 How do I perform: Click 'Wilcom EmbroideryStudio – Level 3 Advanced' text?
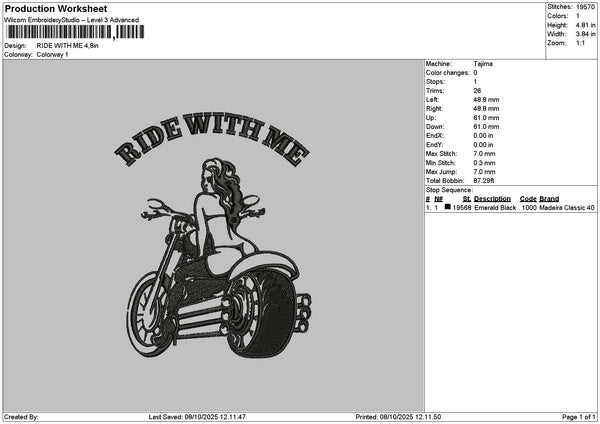tap(71, 20)
